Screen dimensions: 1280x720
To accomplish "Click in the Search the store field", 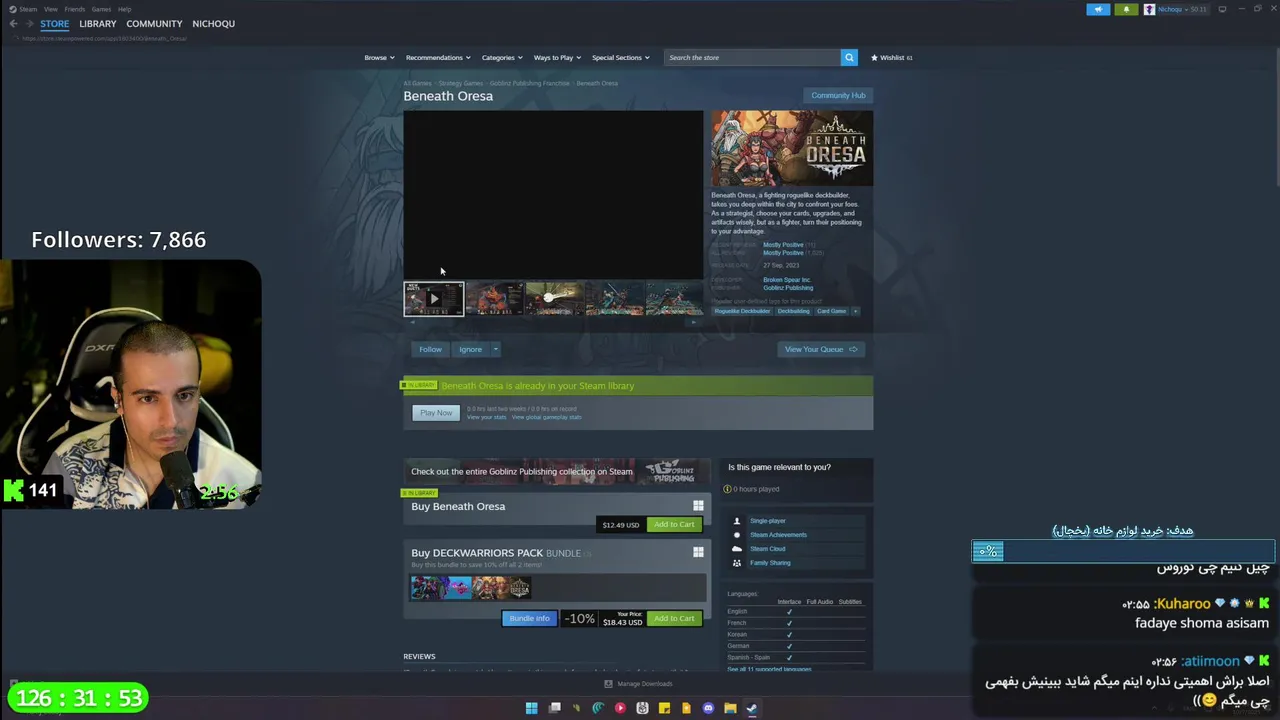I will [752, 57].
